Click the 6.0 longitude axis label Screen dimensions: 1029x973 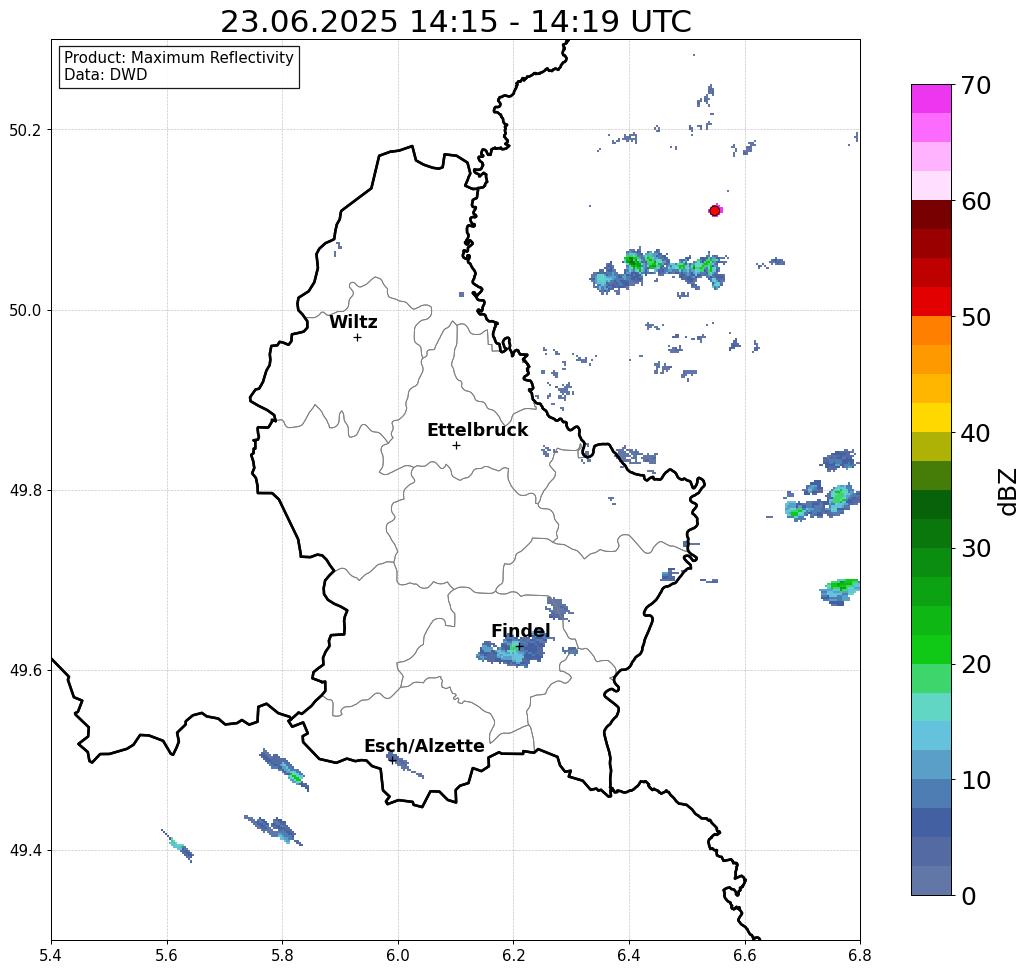pyautogui.click(x=398, y=955)
